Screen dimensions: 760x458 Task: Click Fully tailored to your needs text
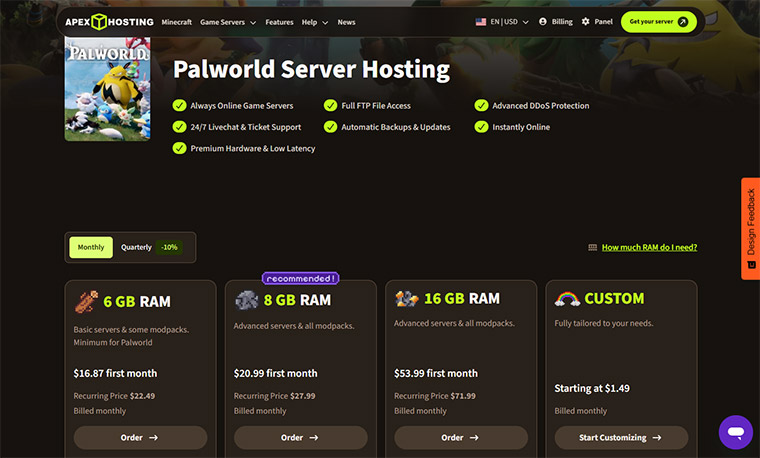pos(604,323)
